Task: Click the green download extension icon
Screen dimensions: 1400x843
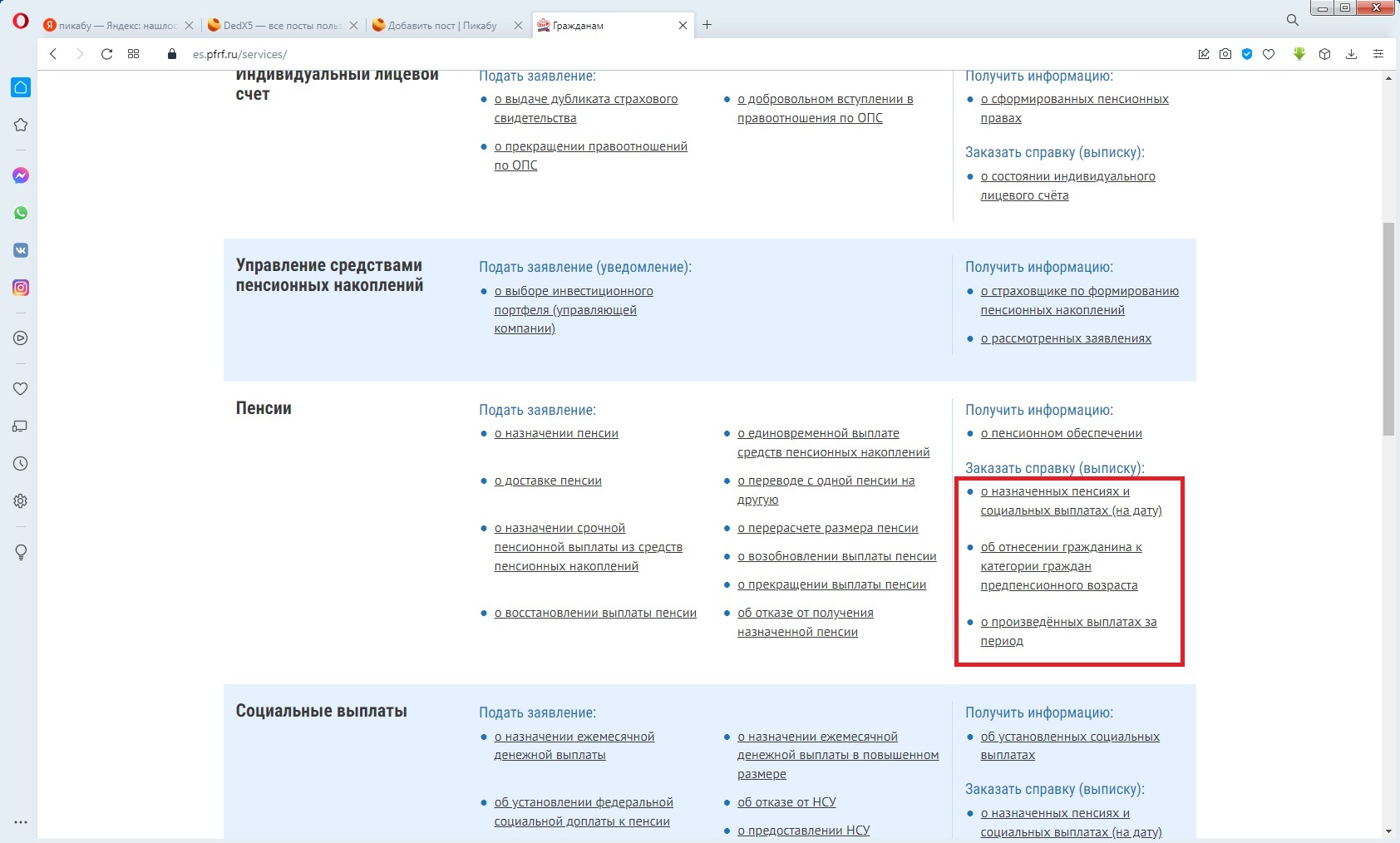Action: click(x=1299, y=54)
